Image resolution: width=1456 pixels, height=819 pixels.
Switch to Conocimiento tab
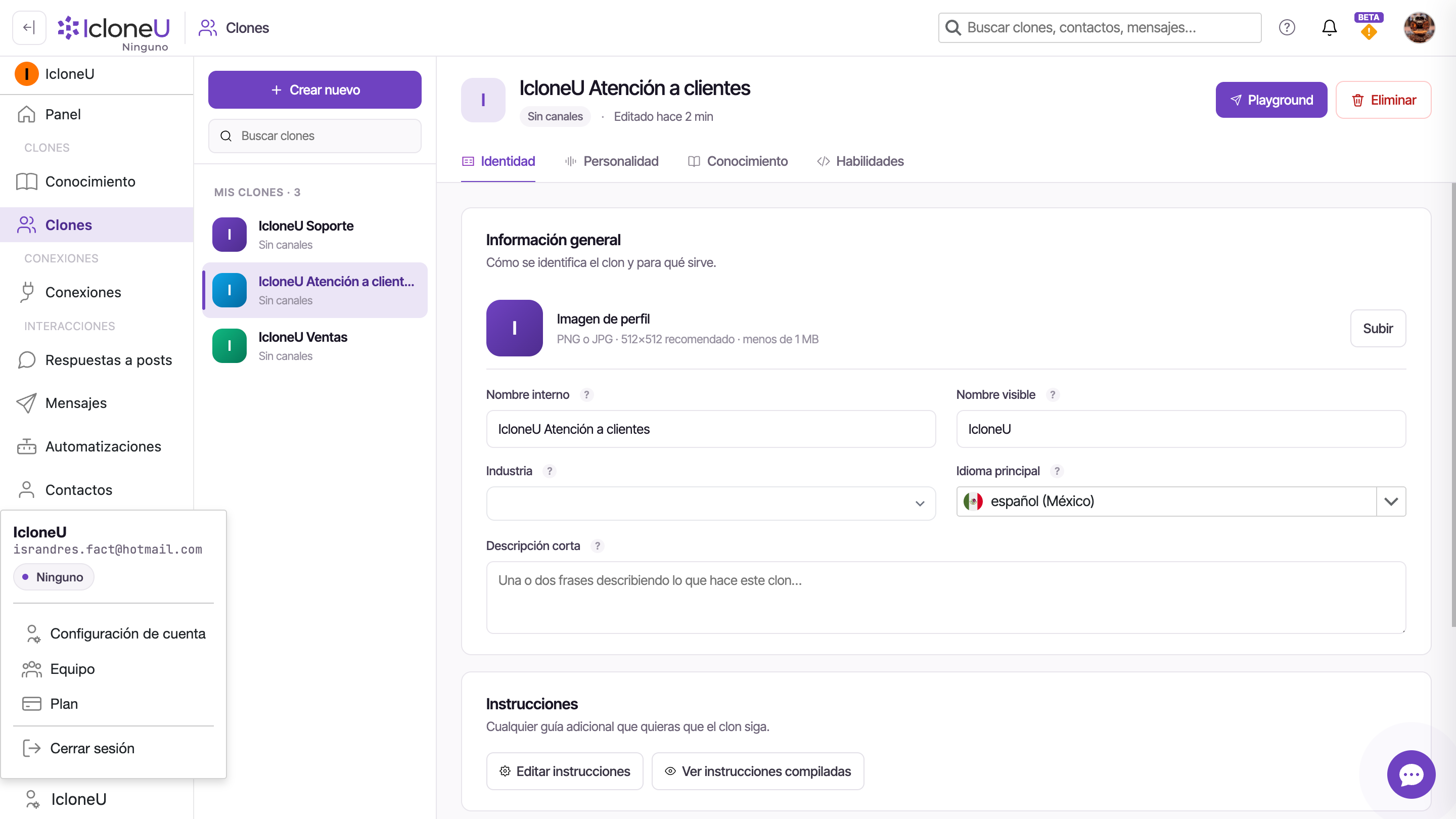point(738,161)
